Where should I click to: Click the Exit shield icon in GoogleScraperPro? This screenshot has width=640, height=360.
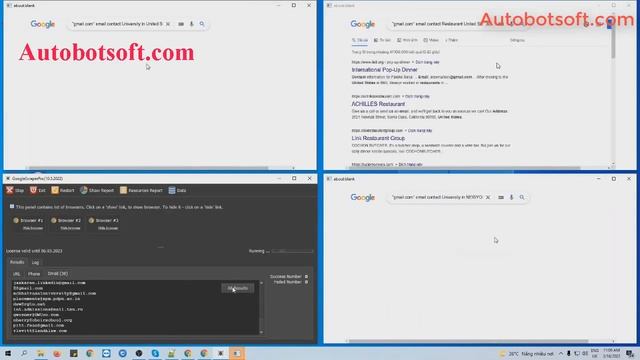point(33,190)
